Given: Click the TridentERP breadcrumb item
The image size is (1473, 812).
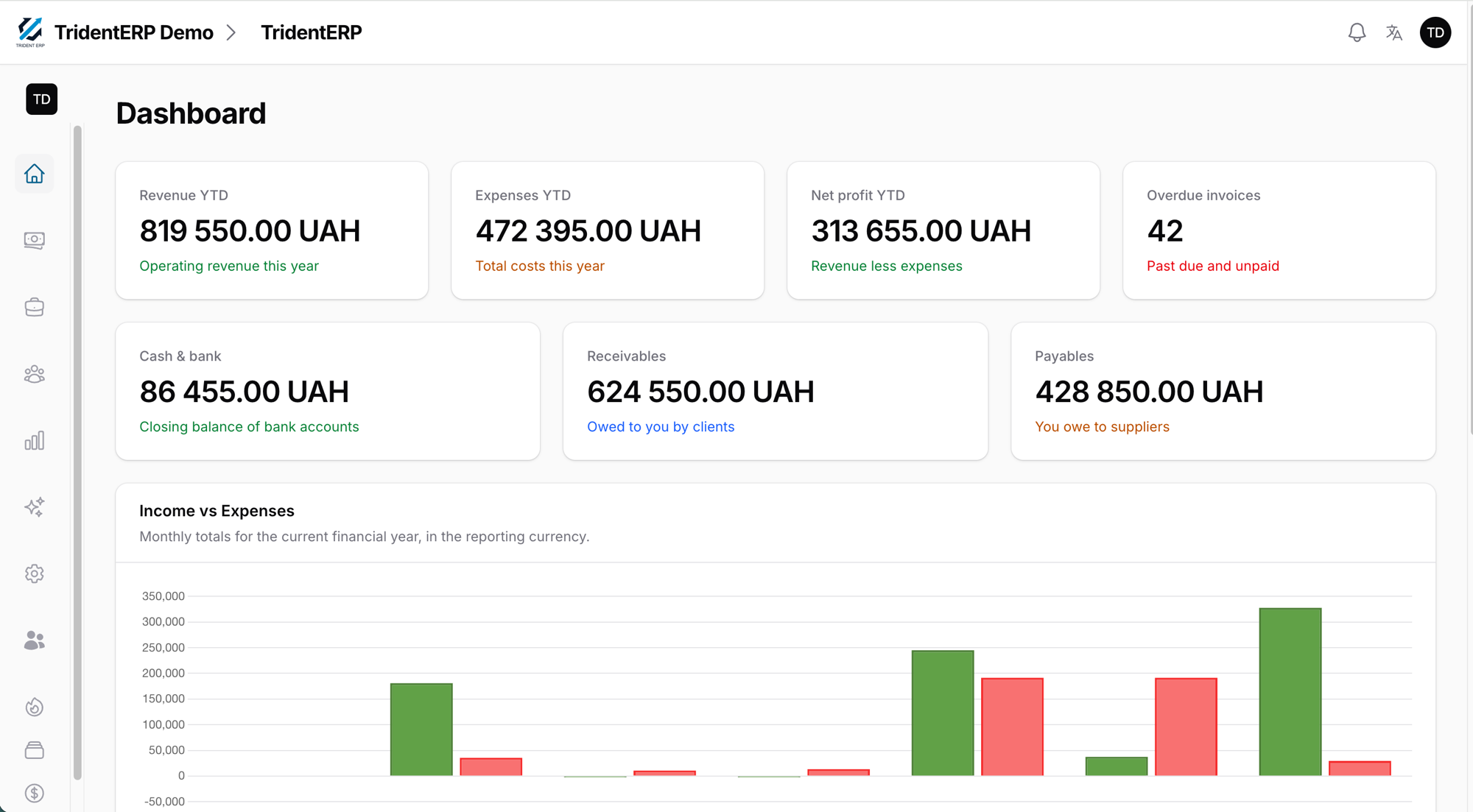Looking at the screenshot, I should (311, 32).
